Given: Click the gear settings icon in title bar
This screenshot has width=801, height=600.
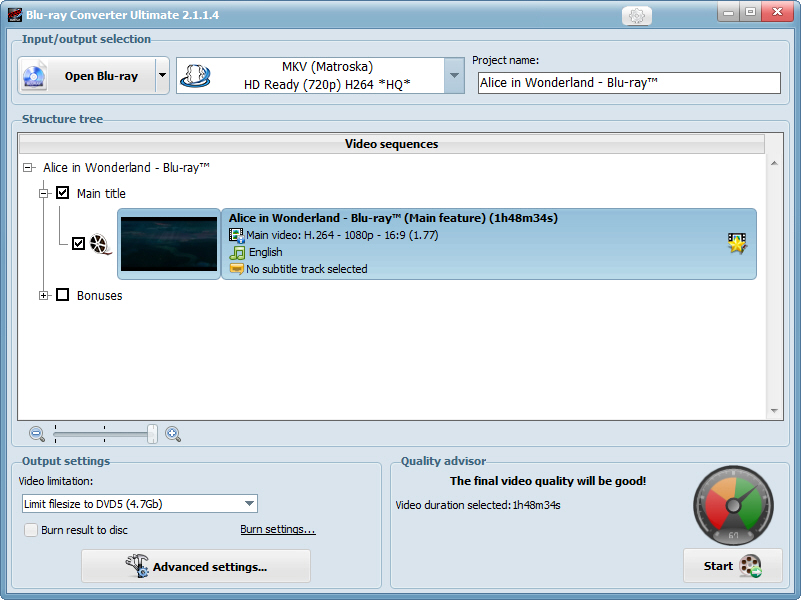Looking at the screenshot, I should [x=637, y=15].
